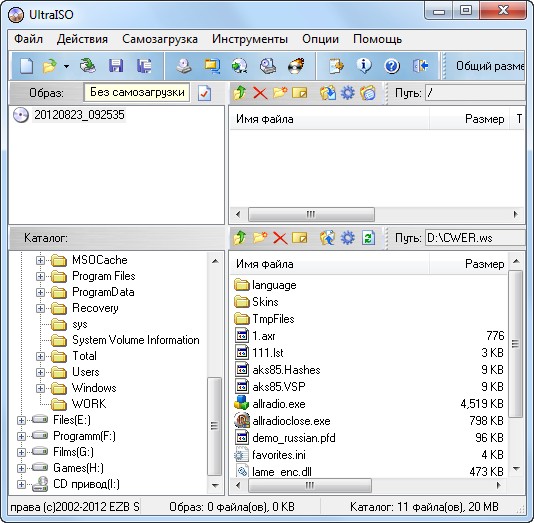Click the image Путь field showing /
Screen dimensions: 534x523
coord(475,93)
